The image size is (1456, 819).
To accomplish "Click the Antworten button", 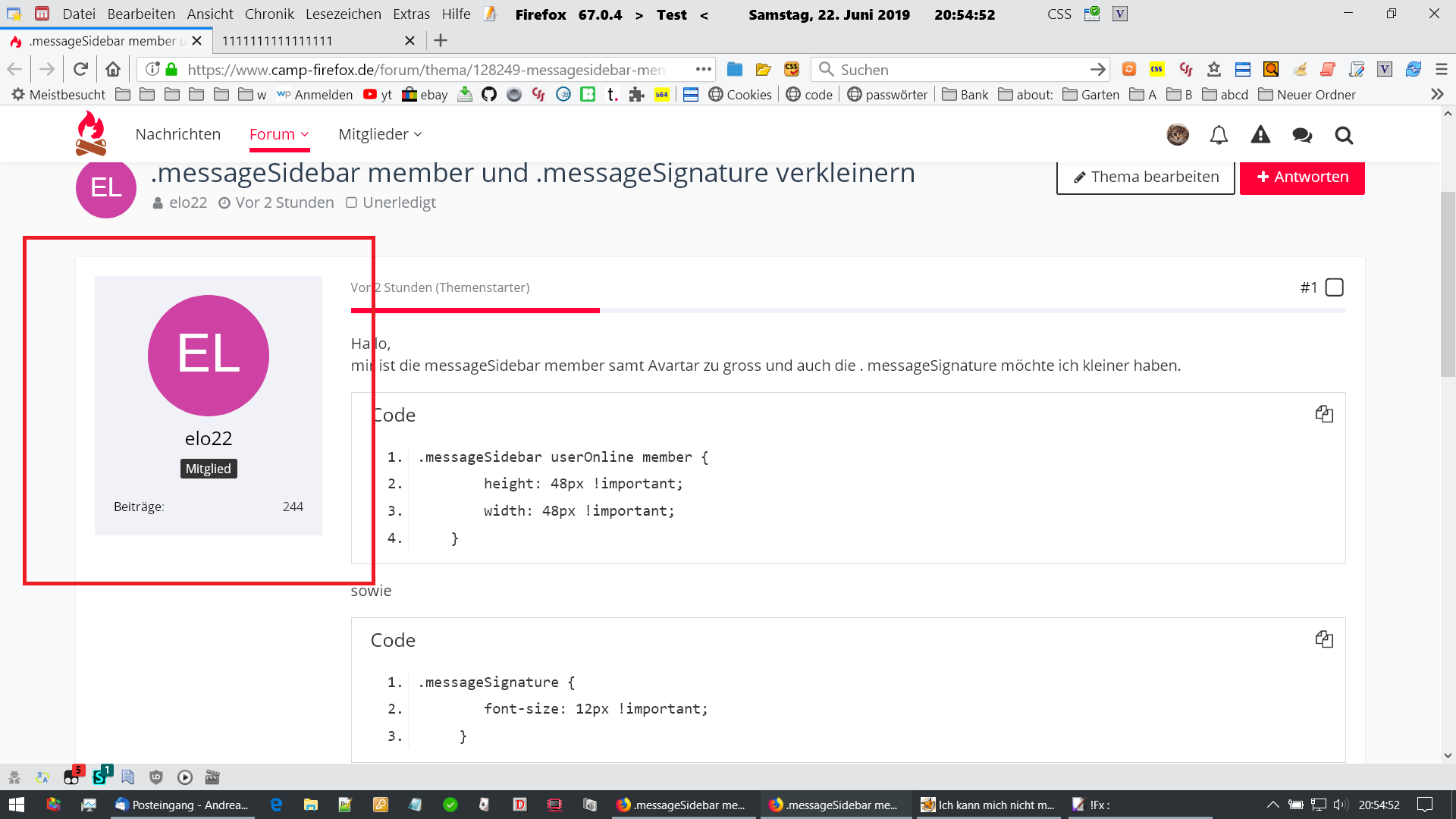I will 1302,177.
